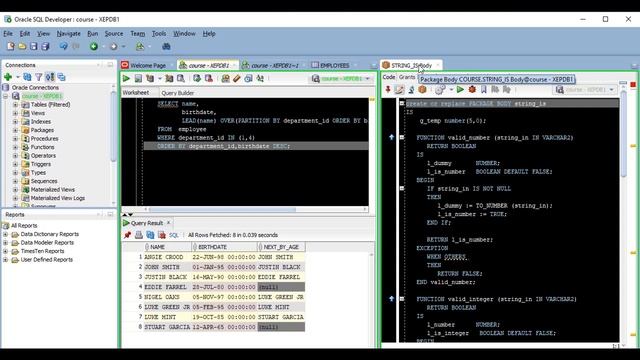Open the Source menu
Image resolution: width=640 pixels, height=360 pixels.
click(x=114, y=33)
